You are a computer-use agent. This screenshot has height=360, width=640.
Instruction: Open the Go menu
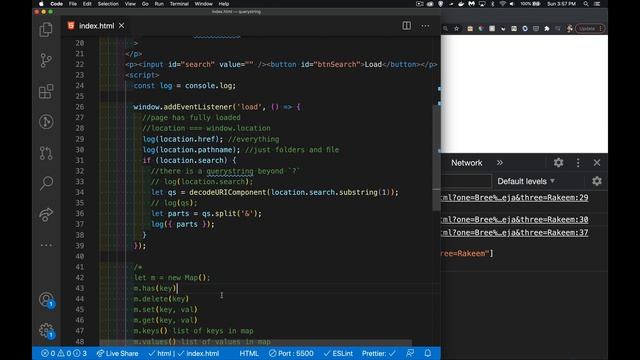[x=145, y=4]
